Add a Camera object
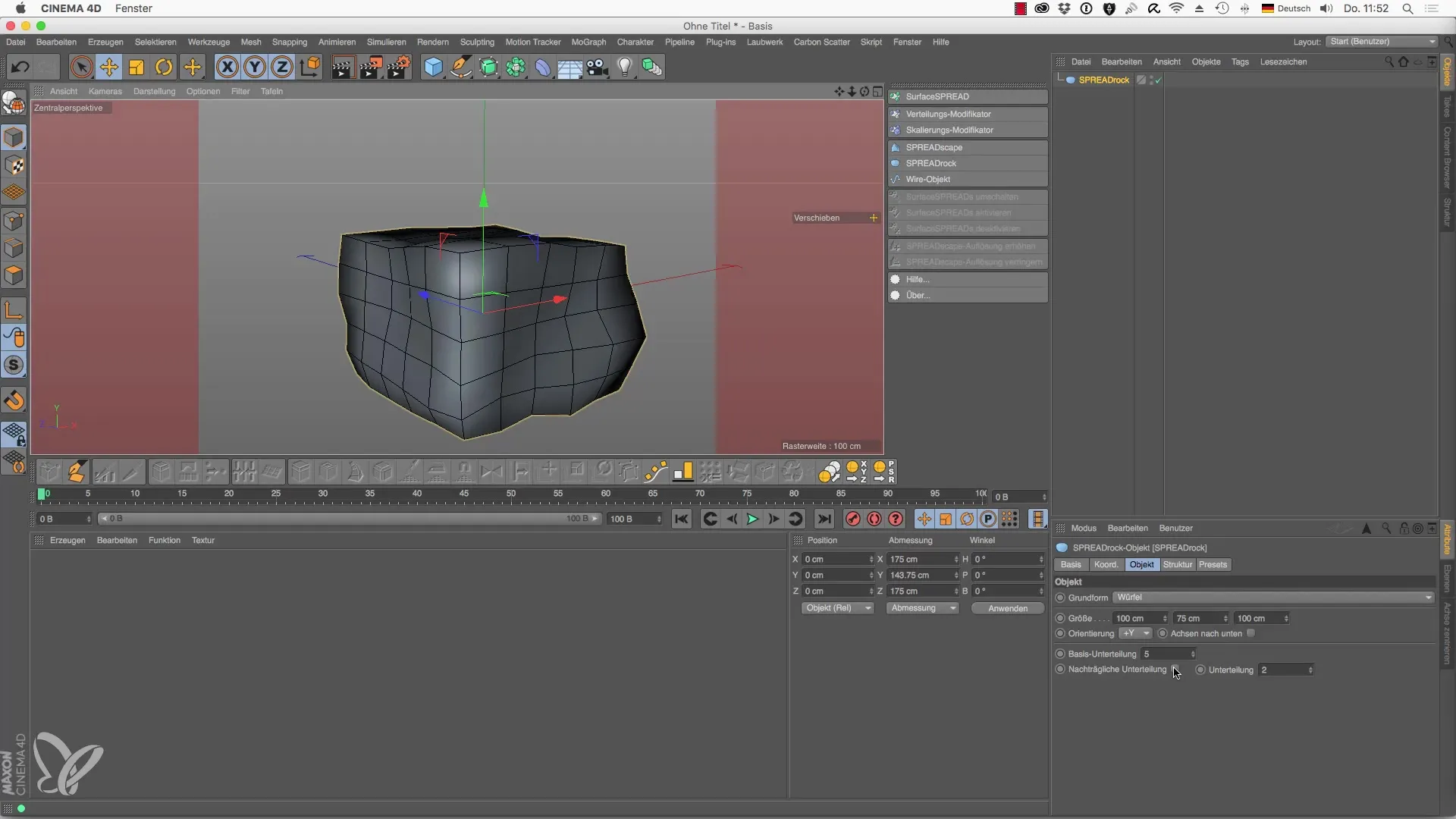 pos(598,67)
